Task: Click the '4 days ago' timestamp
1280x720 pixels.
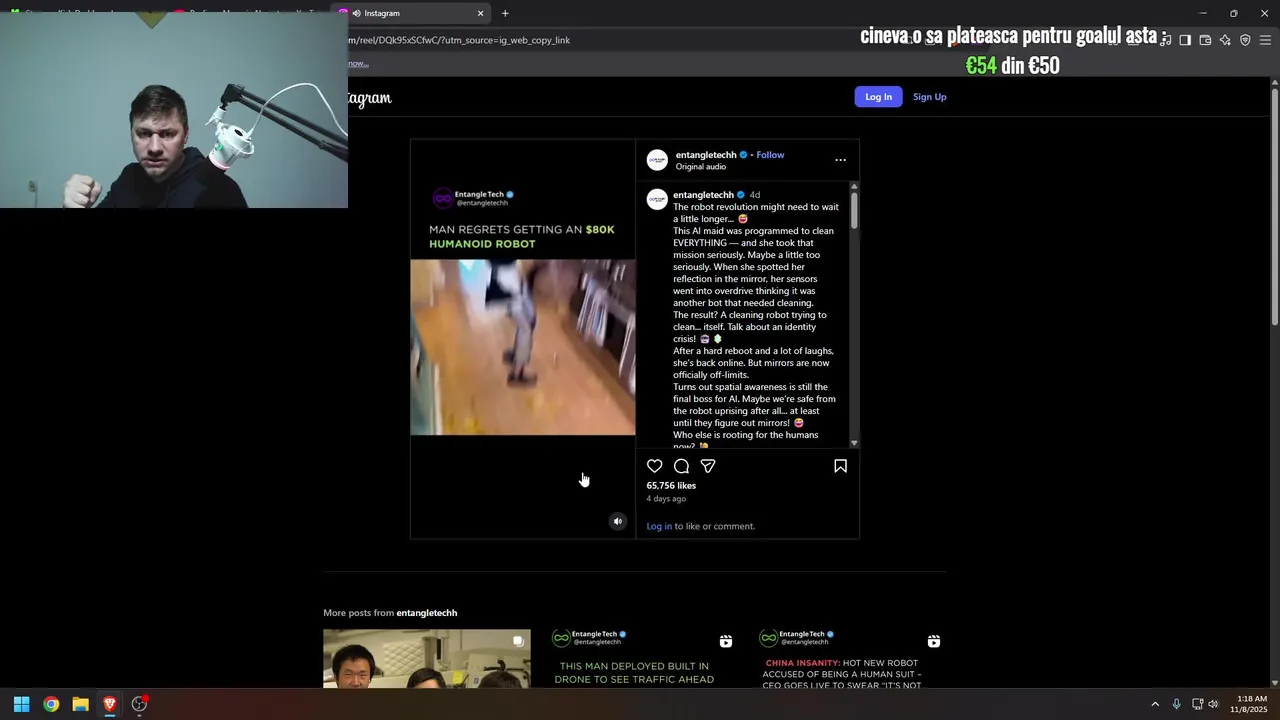Action: click(666, 499)
